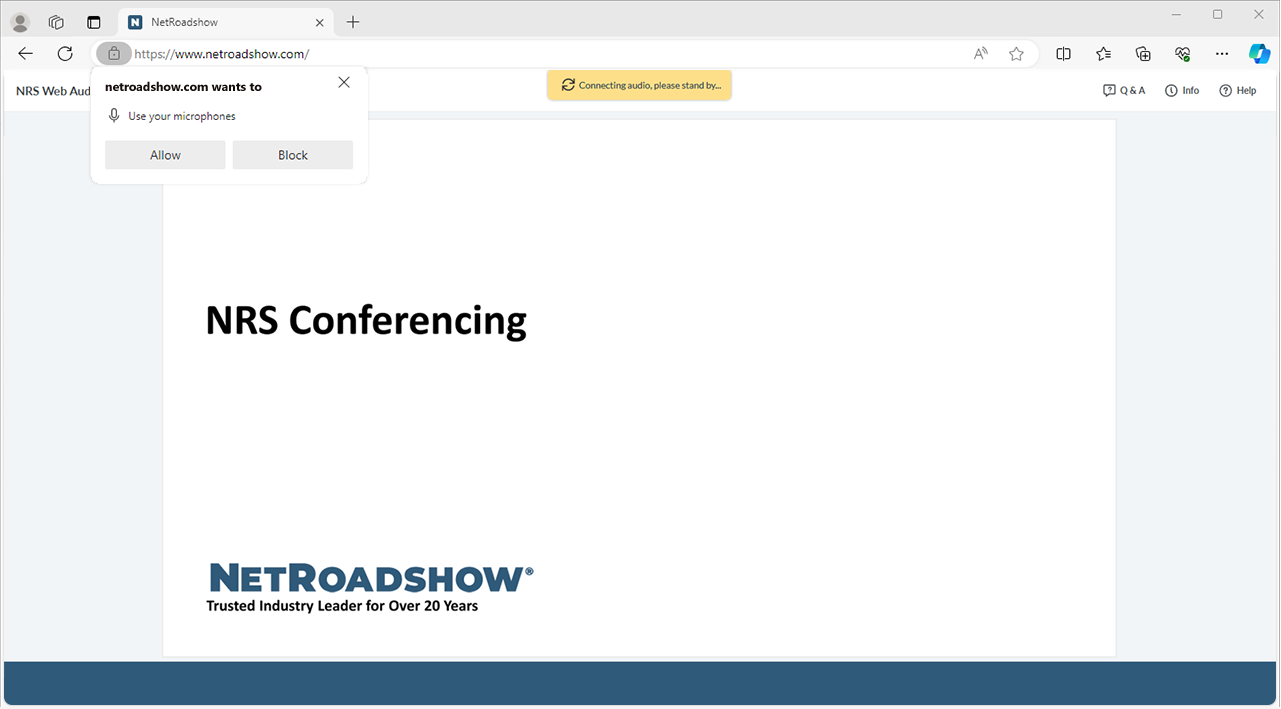Open the browser profile avatar
This screenshot has width=1281, height=709.
coord(19,21)
